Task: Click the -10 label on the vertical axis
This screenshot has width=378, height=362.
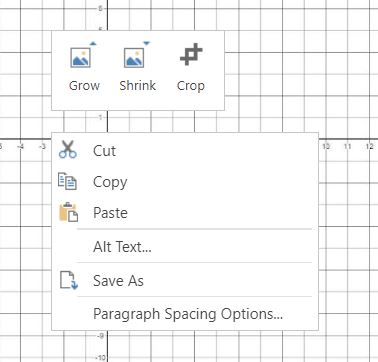Action: tap(101, 358)
